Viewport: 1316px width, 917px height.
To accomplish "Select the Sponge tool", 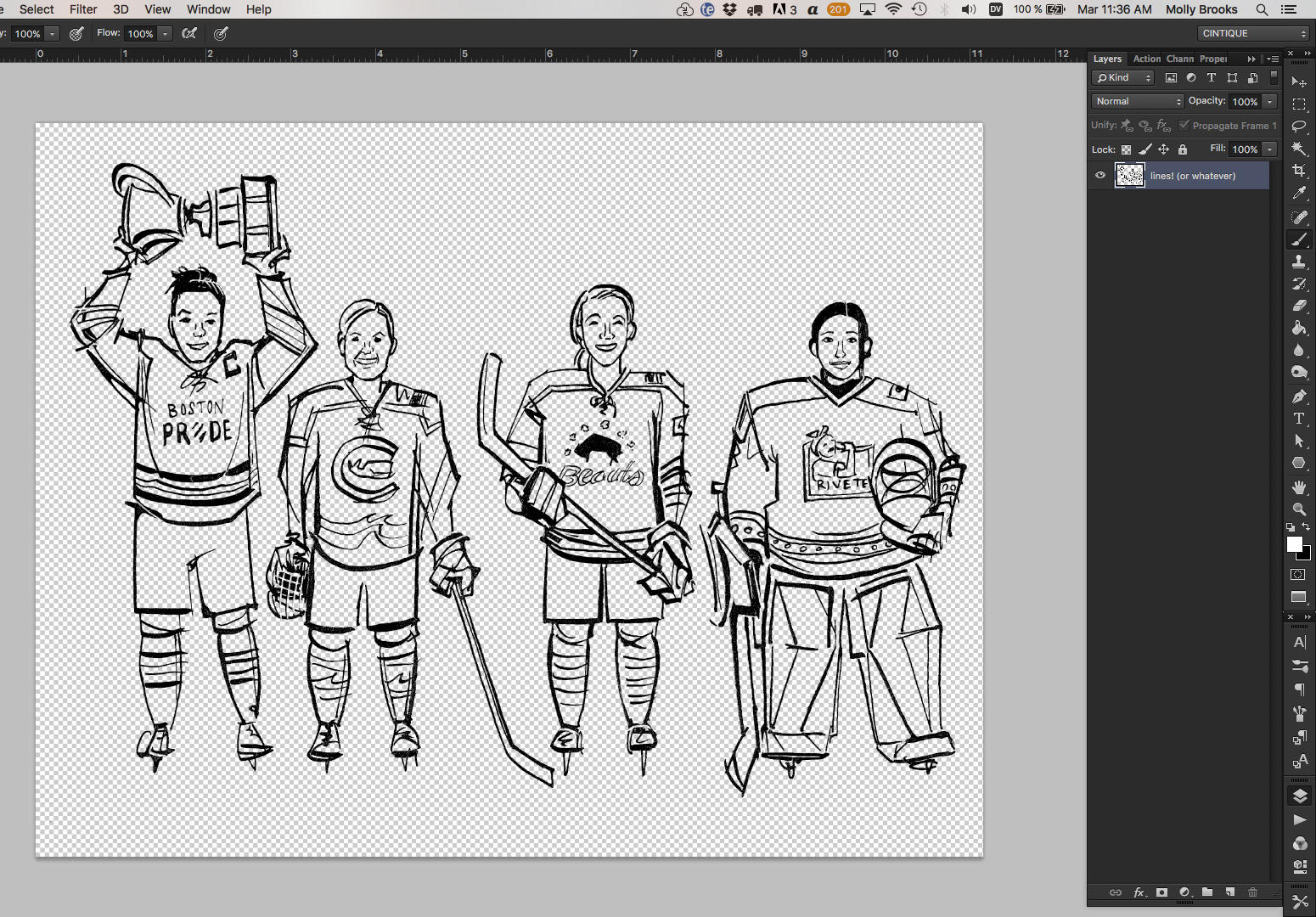I will [1299, 372].
